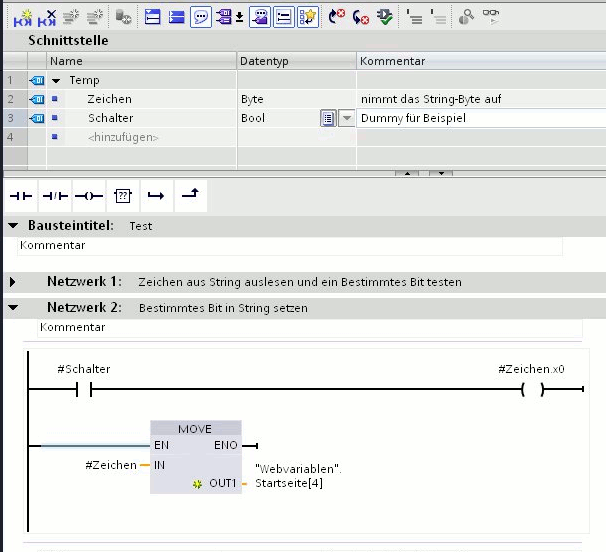Toggle network comments display icon
The width and height of the screenshot is (606, 552).
[284, 17]
